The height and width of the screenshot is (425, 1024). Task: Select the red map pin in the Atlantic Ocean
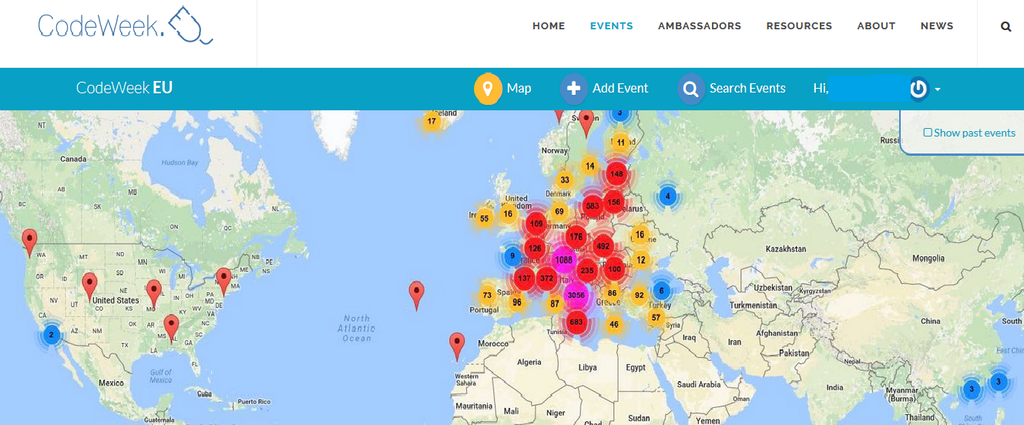417,294
